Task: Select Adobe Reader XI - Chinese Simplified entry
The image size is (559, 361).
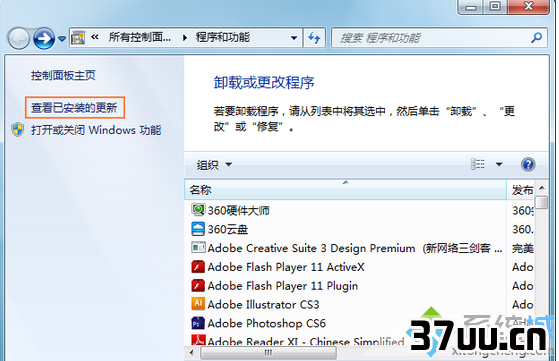Action: (x=306, y=341)
